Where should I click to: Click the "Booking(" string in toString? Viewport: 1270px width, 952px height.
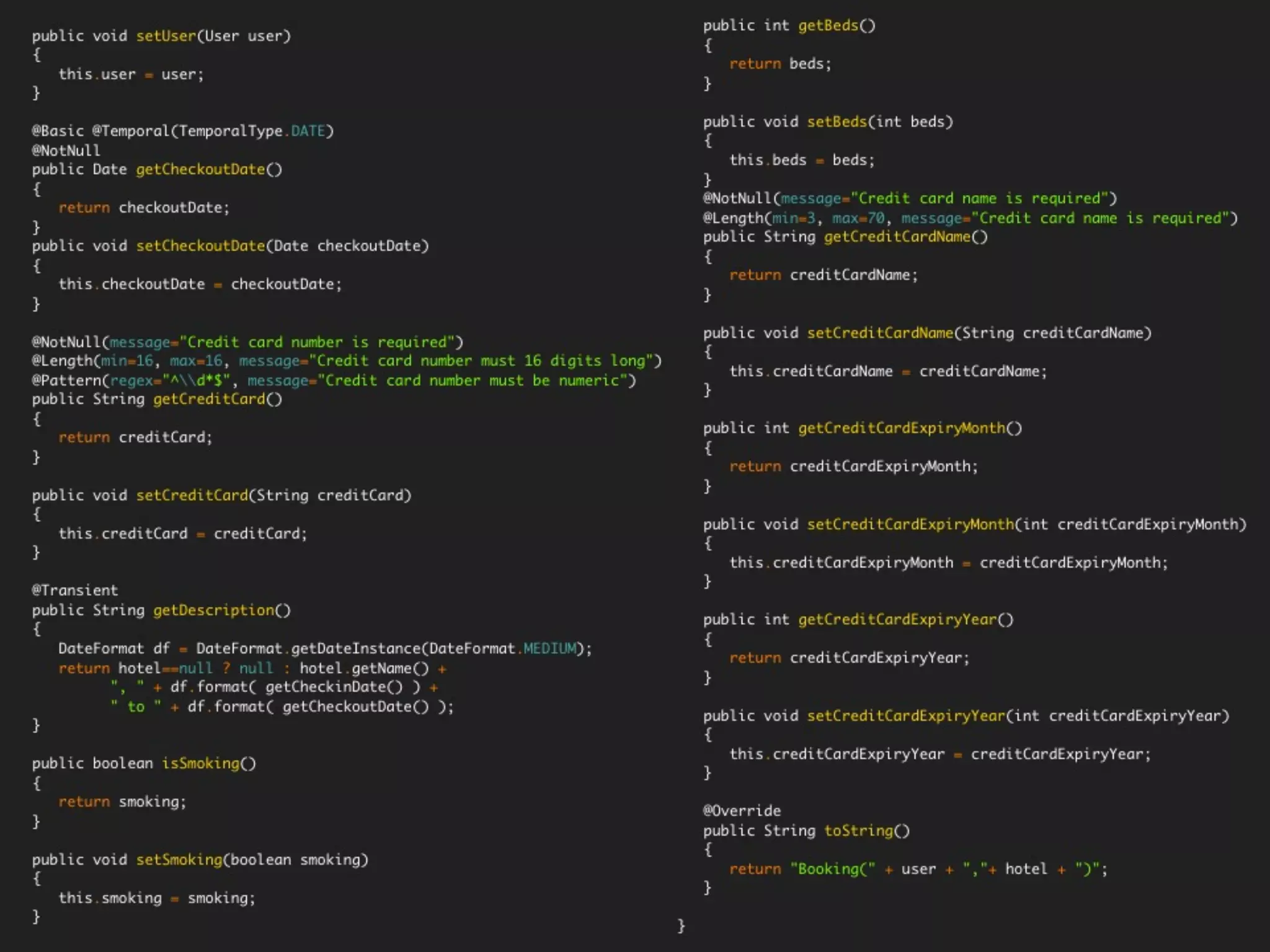(832, 869)
